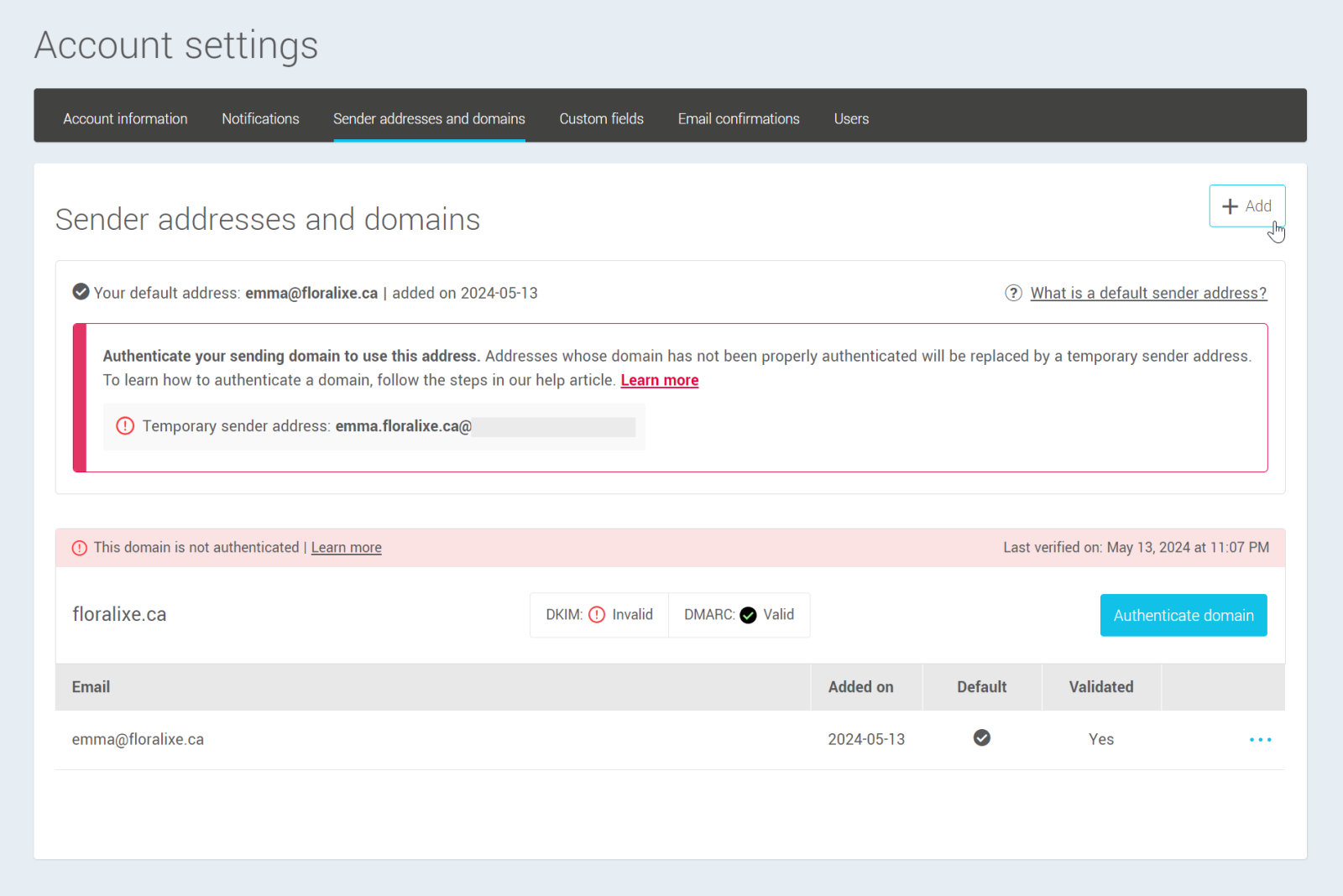This screenshot has height=896, width=1343.
Task: Click the Added on column header
Action: 860,687
